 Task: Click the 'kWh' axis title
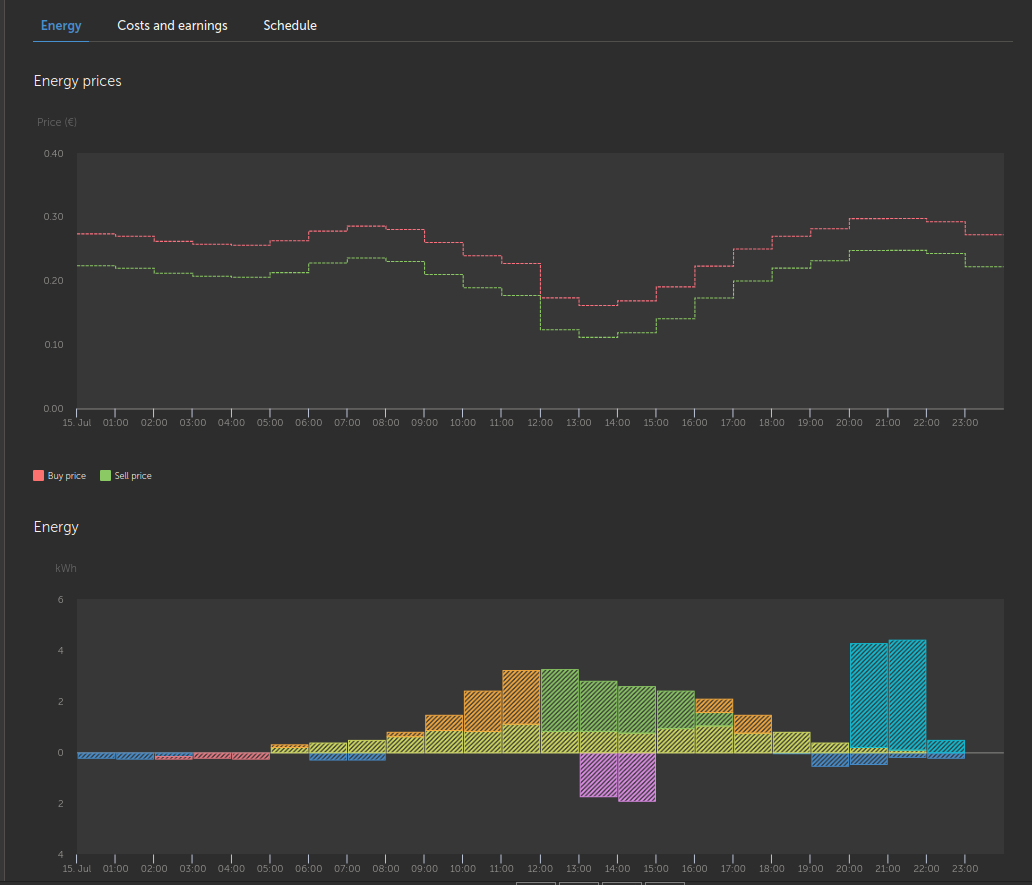tap(66, 569)
